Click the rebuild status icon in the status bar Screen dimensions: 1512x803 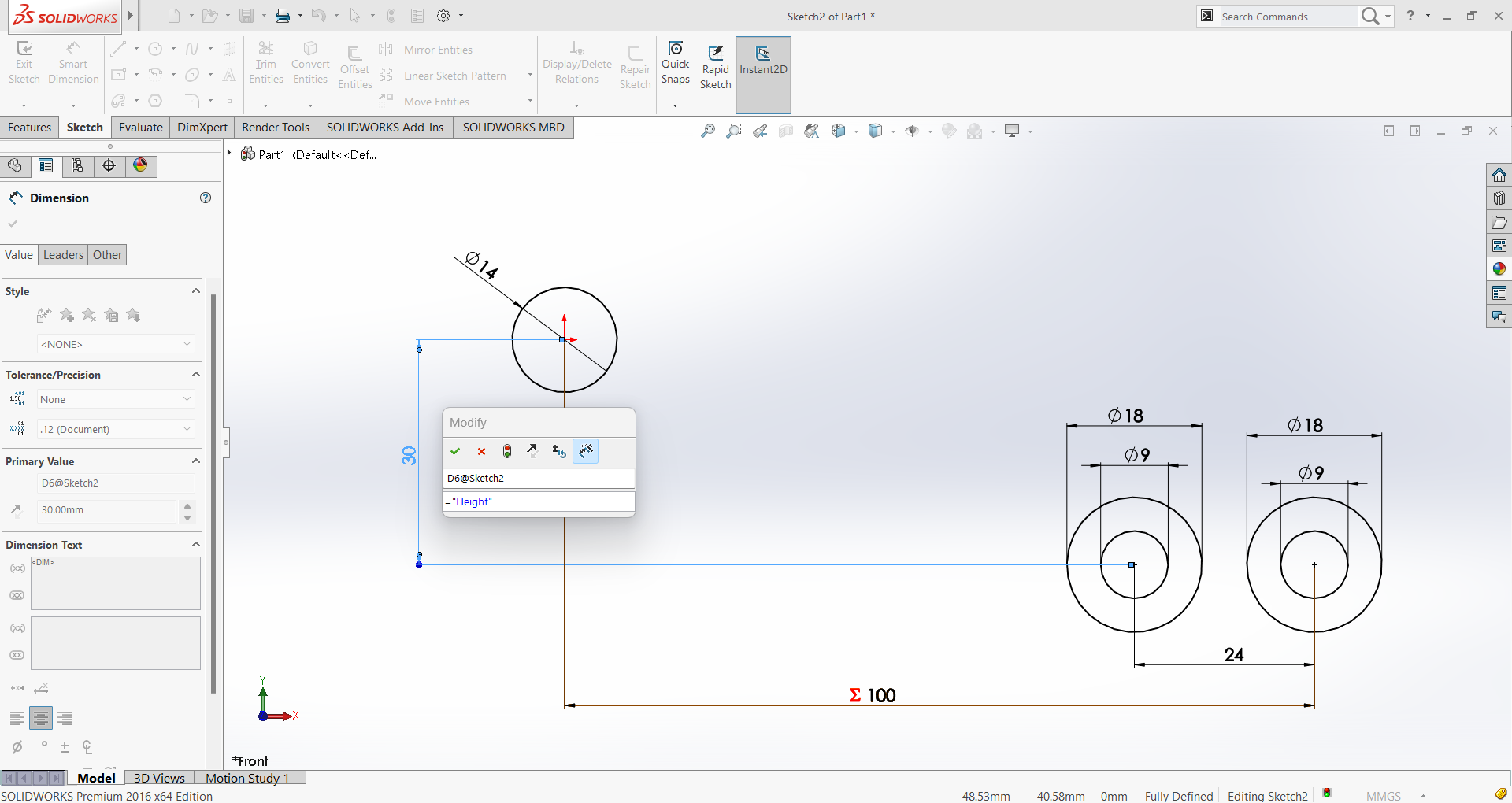[x=1327, y=794]
